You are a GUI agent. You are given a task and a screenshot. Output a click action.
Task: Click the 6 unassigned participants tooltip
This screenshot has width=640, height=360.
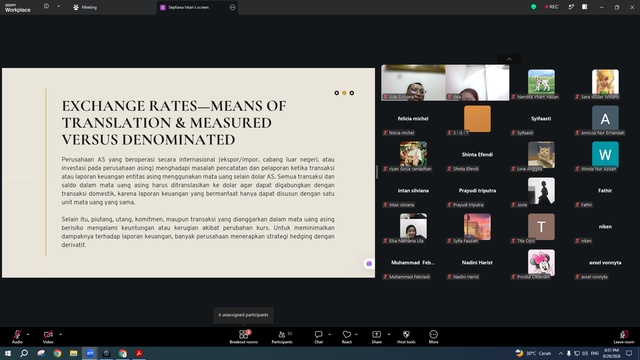pyautogui.click(x=244, y=315)
